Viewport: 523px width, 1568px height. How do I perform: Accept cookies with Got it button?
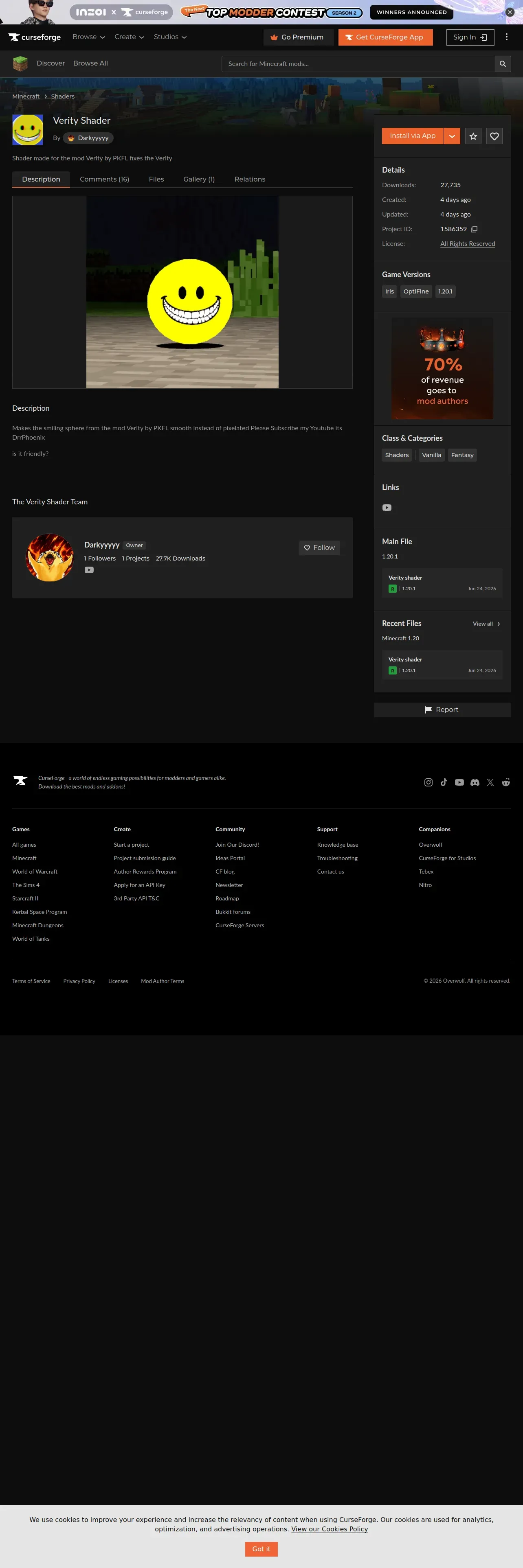coord(261,1548)
